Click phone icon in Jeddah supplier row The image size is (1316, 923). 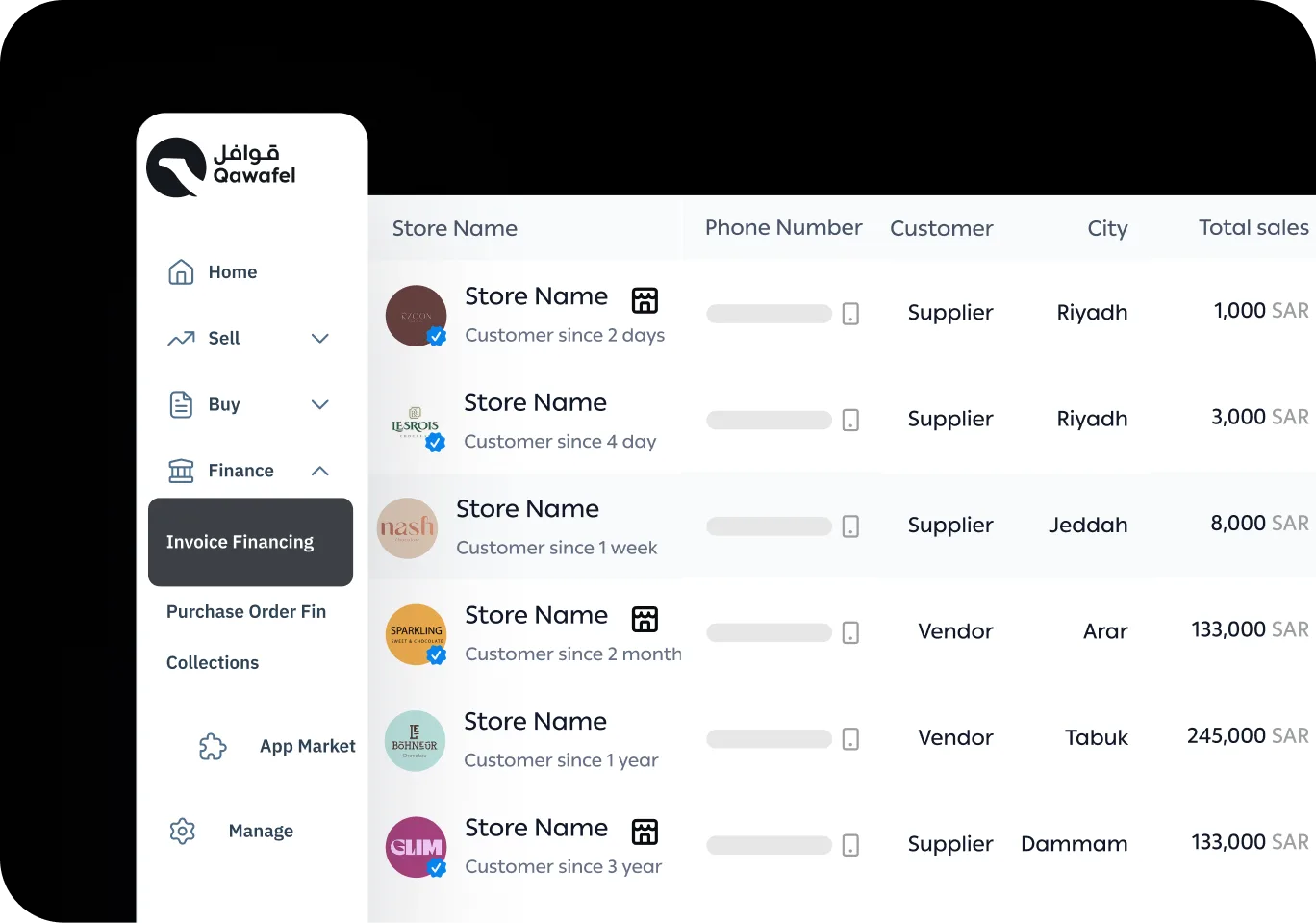click(x=850, y=526)
